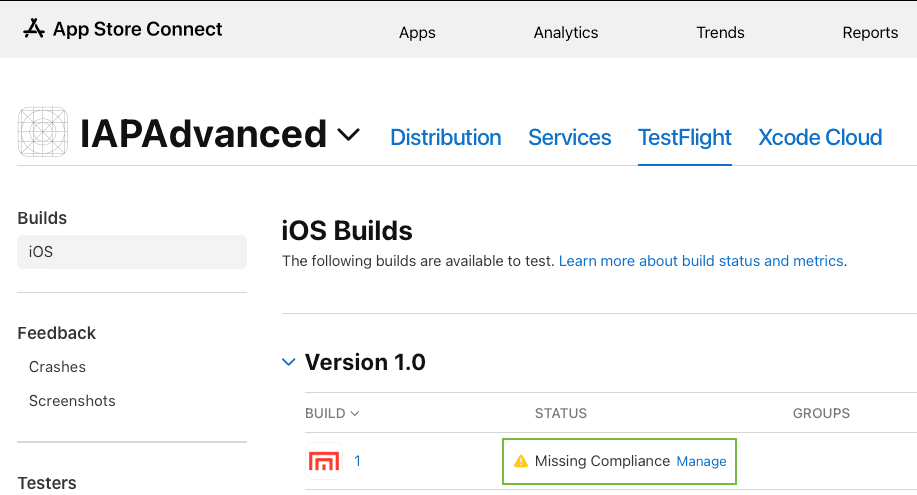This screenshot has height=495, width=917.
Task: Sort by the BUILD column header
Action: pos(332,413)
